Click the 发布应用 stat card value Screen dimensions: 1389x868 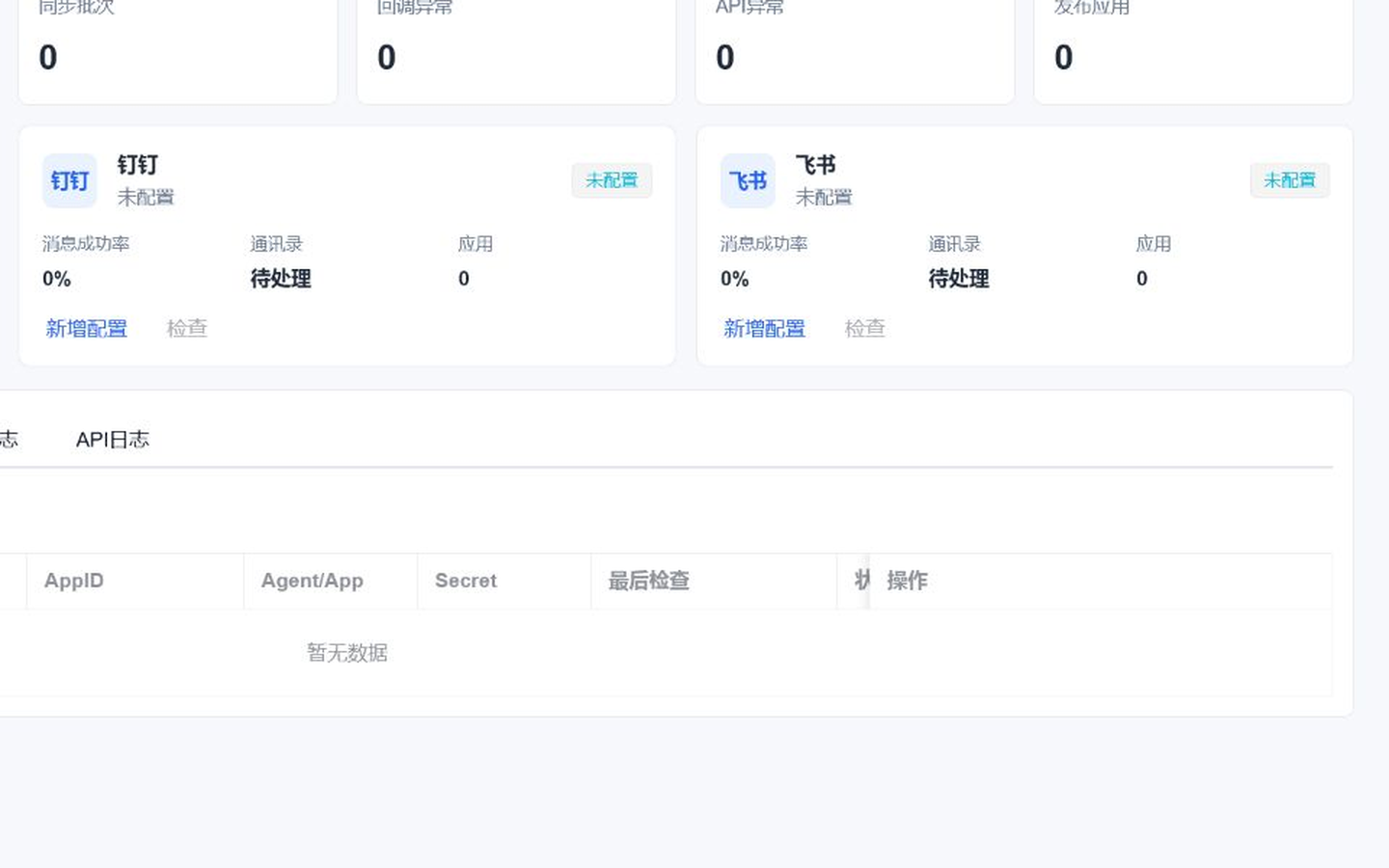point(1064,58)
